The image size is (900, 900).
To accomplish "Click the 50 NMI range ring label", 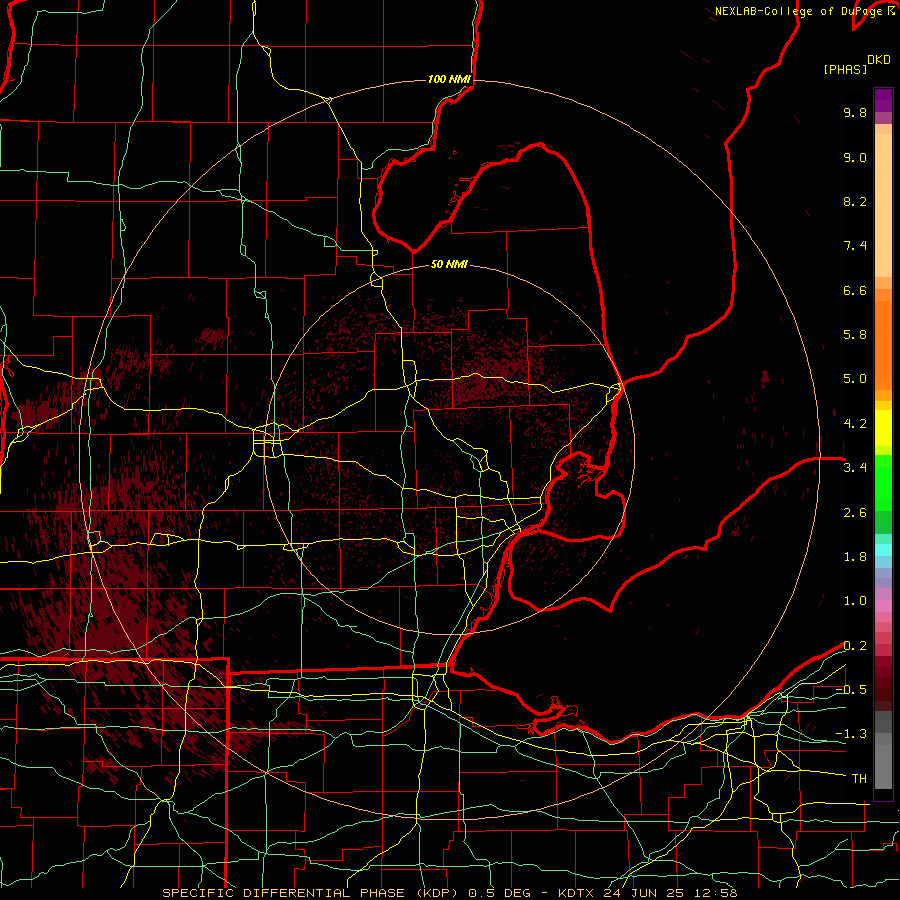I will tap(449, 264).
